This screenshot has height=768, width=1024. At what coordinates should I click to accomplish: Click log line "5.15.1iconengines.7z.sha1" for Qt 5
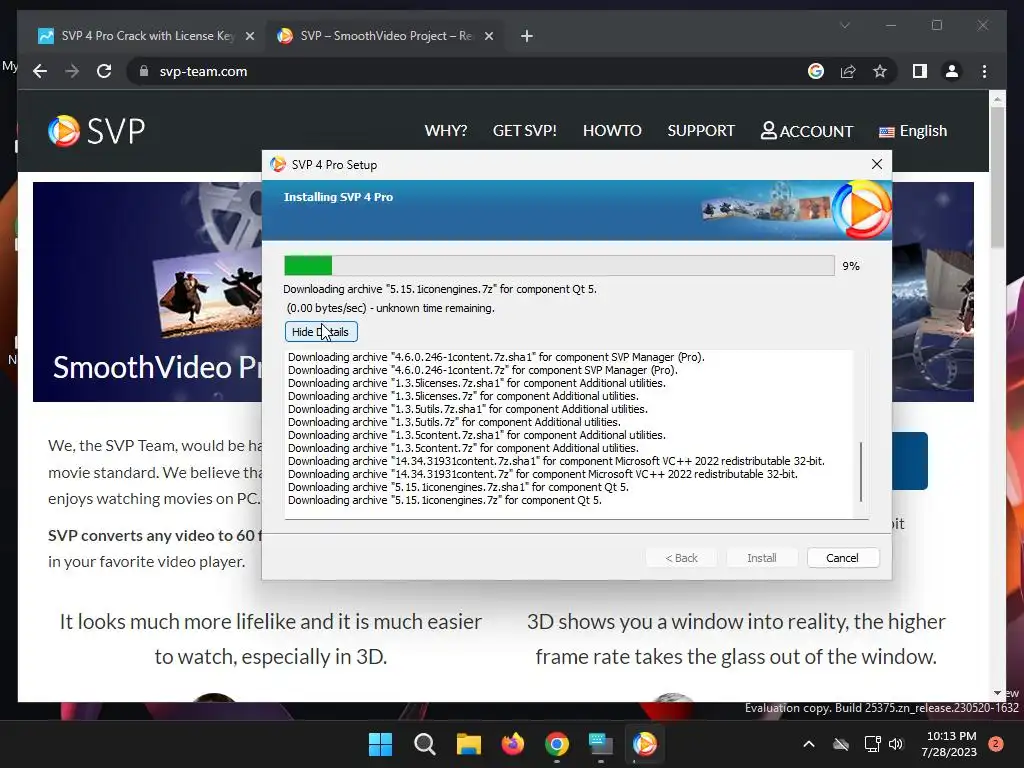click(x=458, y=487)
